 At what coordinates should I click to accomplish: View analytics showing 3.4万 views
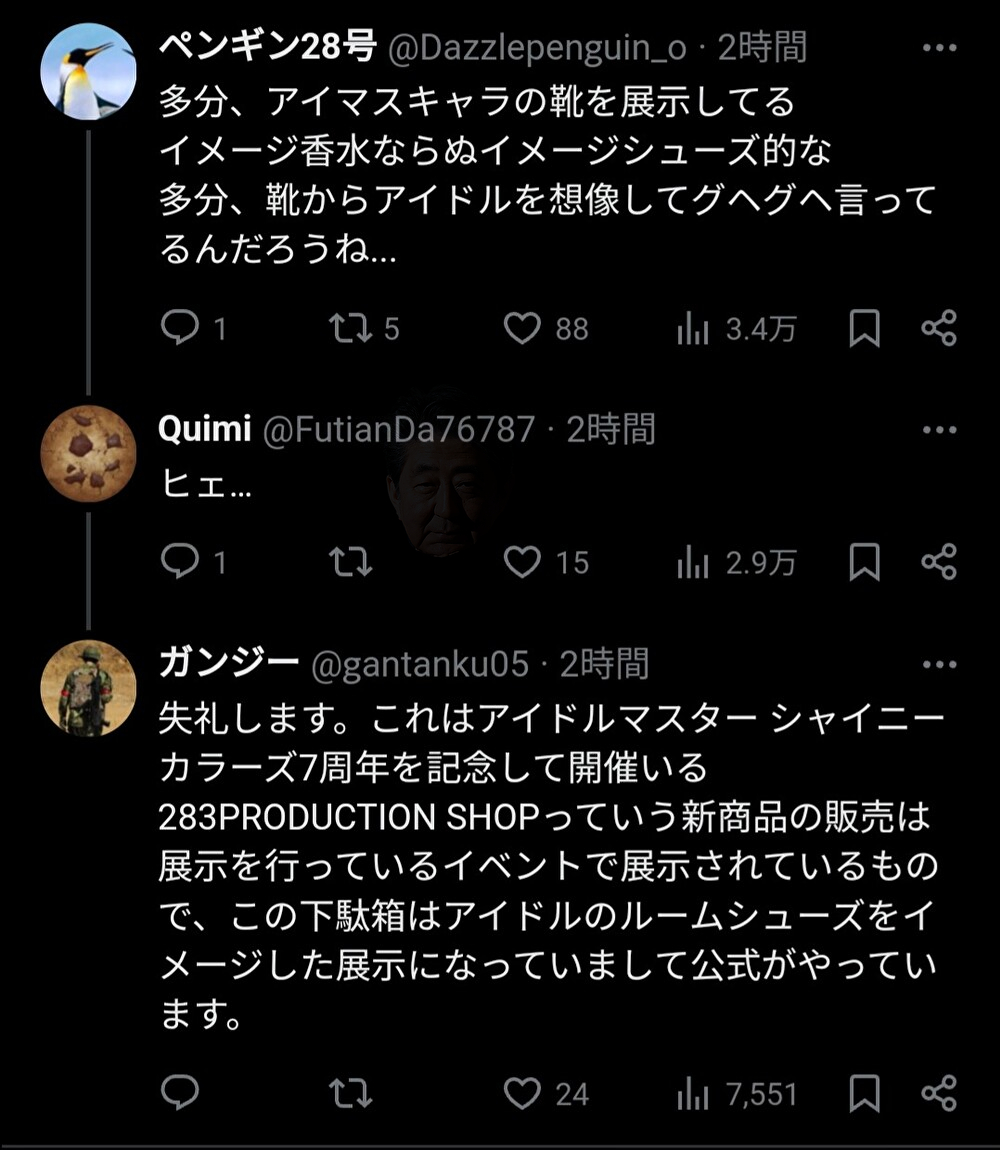692,329
